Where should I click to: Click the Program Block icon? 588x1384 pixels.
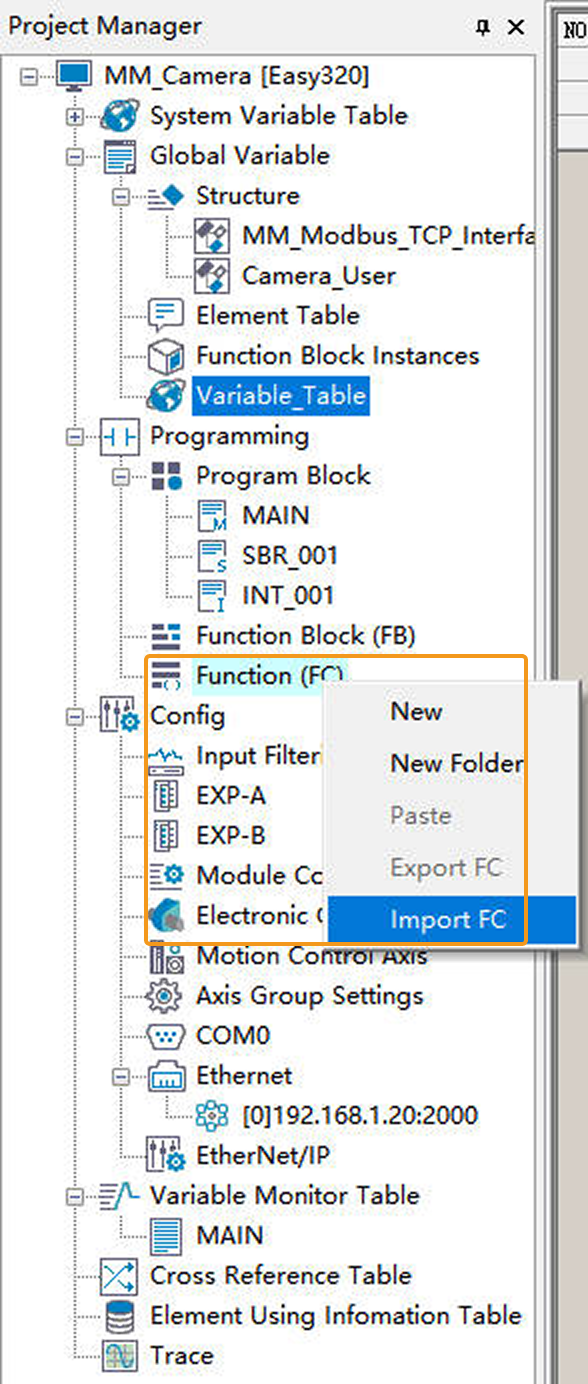tap(166, 476)
